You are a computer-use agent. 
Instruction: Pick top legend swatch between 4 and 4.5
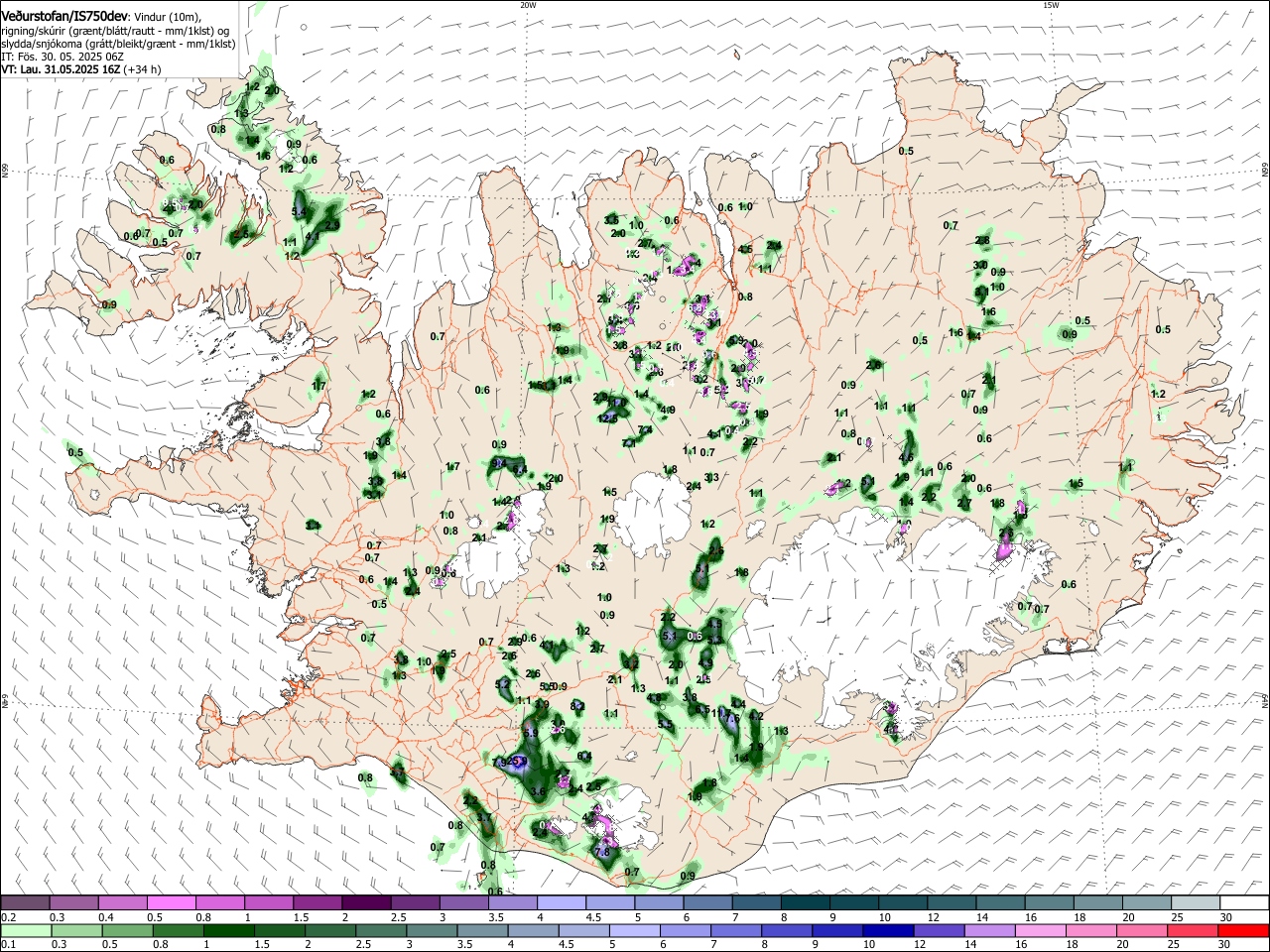pos(561,903)
